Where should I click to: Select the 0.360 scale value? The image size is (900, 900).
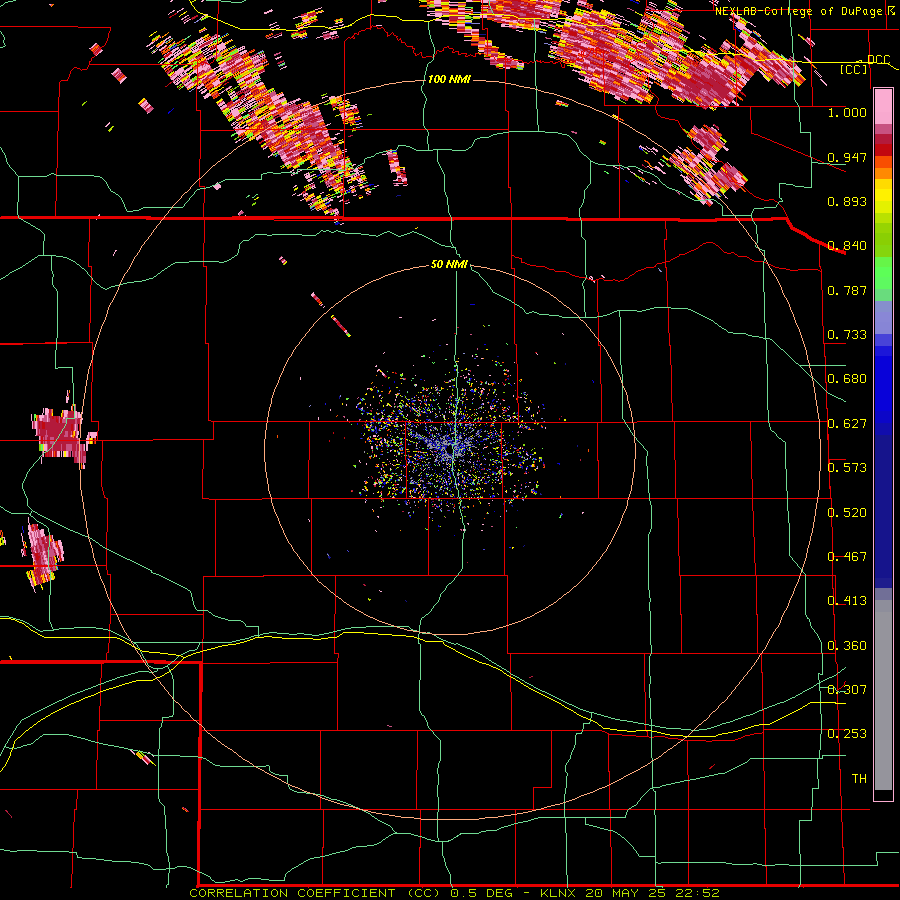coord(847,646)
